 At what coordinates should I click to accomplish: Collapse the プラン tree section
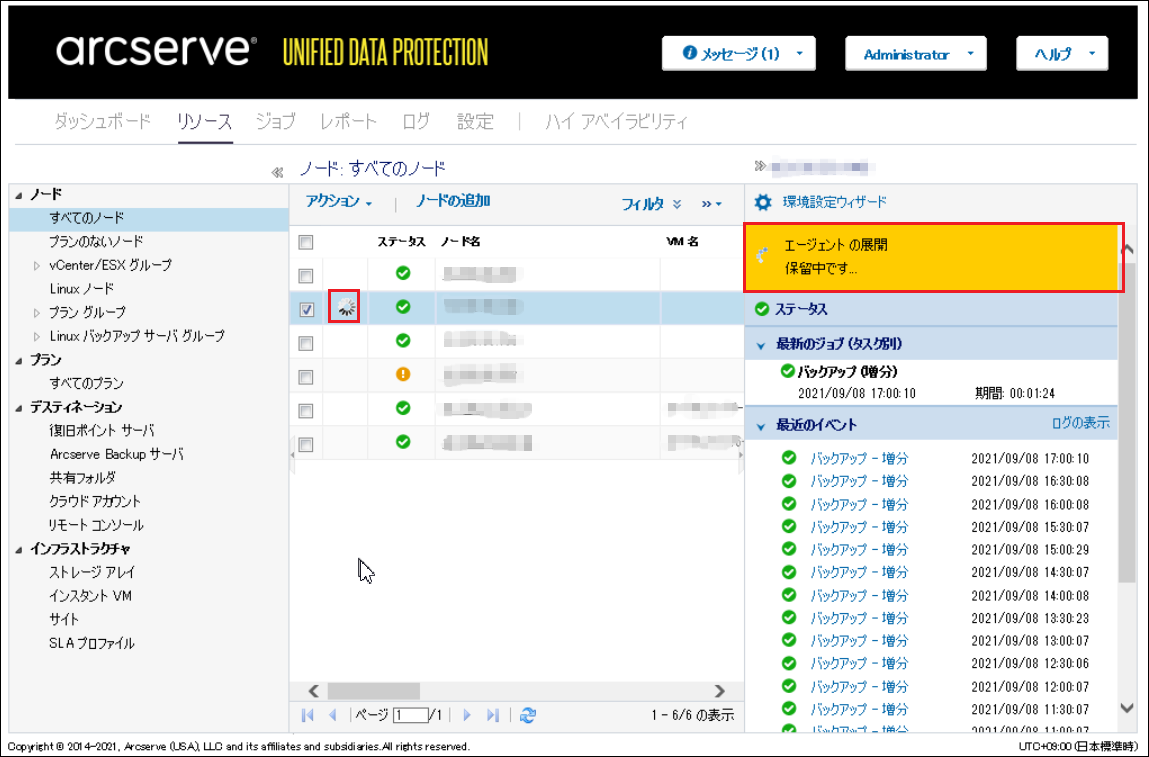(19, 361)
